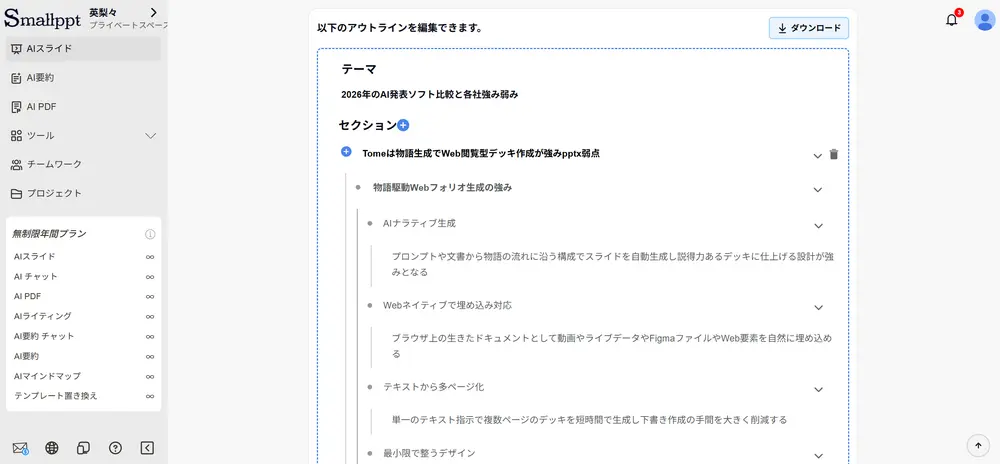Open the notifications bell icon
This screenshot has width=1000, height=464.
(x=952, y=20)
